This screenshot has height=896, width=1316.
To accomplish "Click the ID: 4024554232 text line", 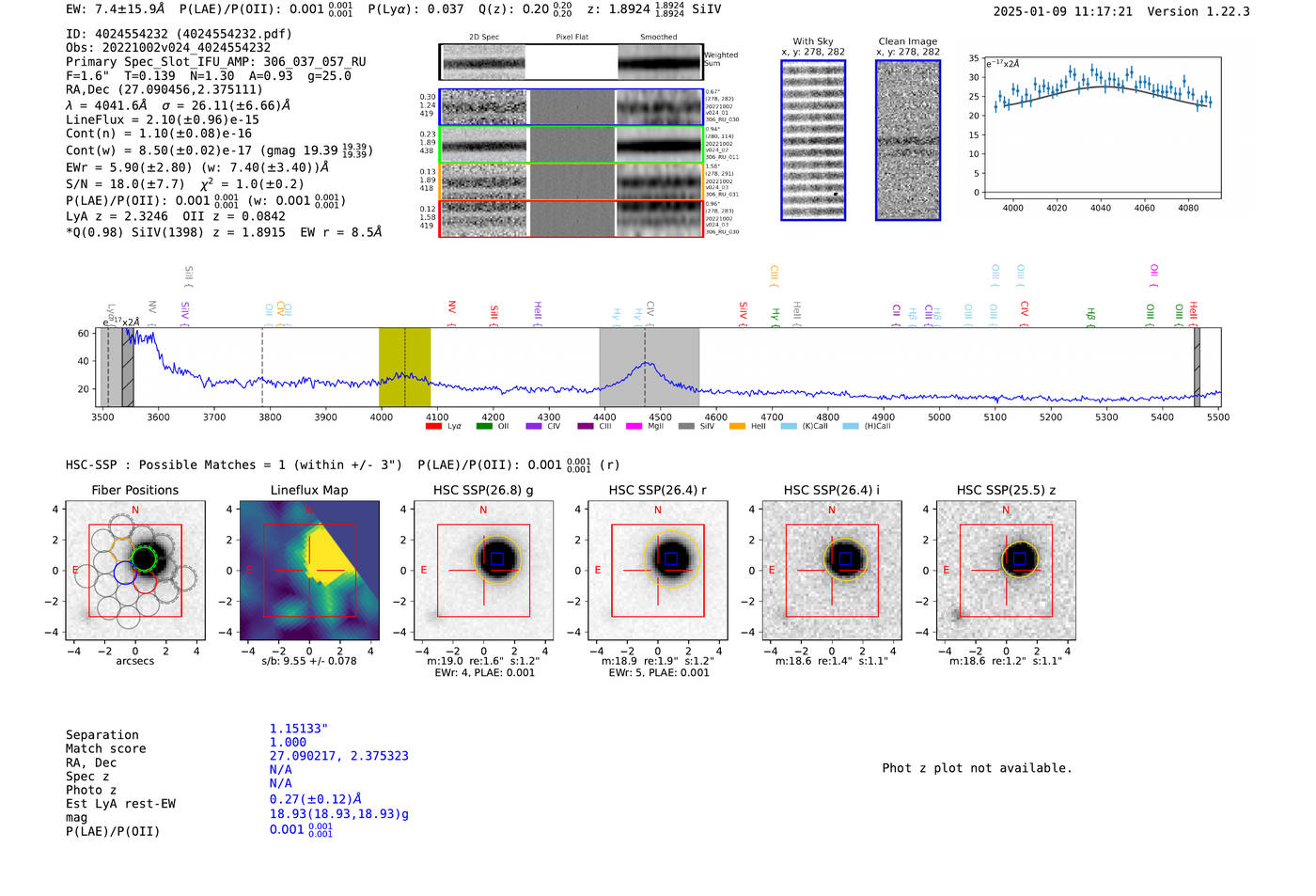I will pyautogui.click(x=179, y=34).
